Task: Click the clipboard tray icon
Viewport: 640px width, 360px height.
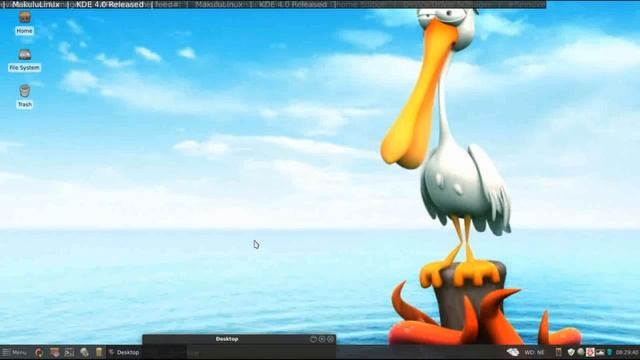Action: [x=558, y=352]
